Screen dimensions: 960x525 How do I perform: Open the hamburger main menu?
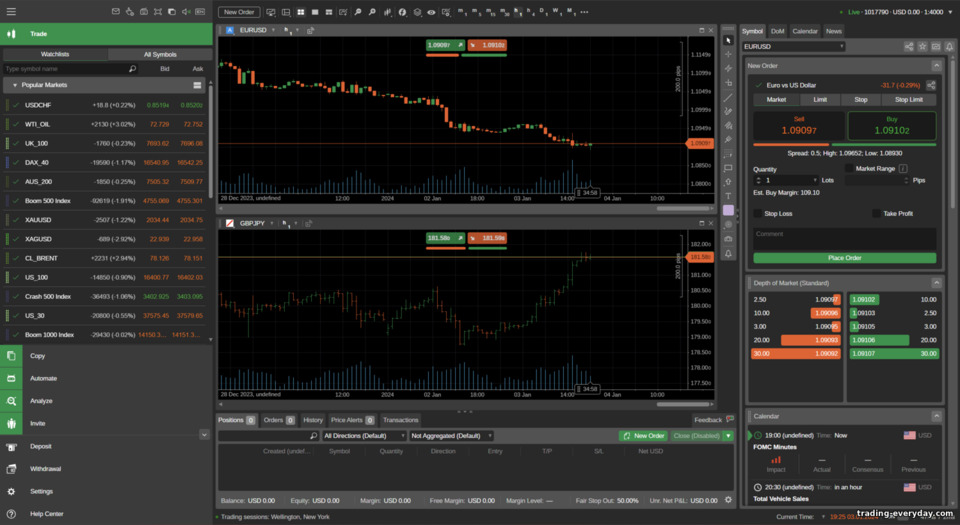tap(11, 12)
